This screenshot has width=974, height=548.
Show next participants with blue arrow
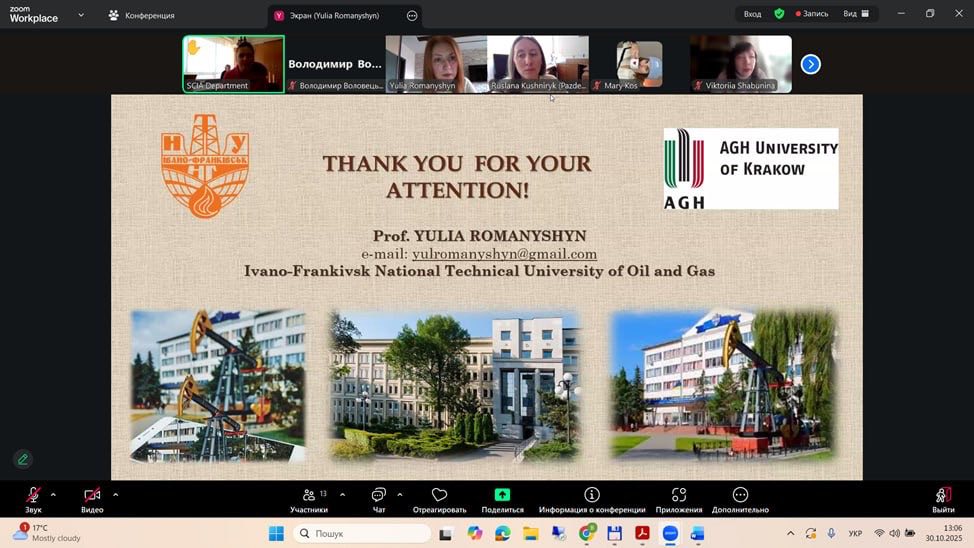click(x=811, y=64)
